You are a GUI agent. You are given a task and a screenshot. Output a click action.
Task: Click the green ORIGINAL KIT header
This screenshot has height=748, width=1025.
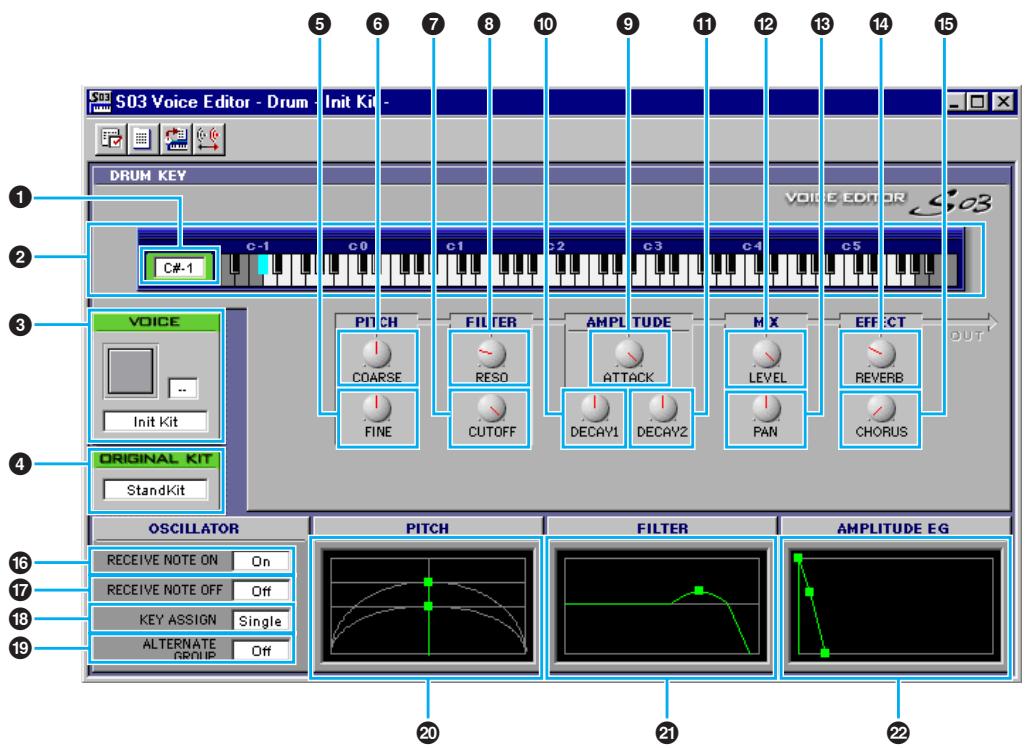click(156, 459)
